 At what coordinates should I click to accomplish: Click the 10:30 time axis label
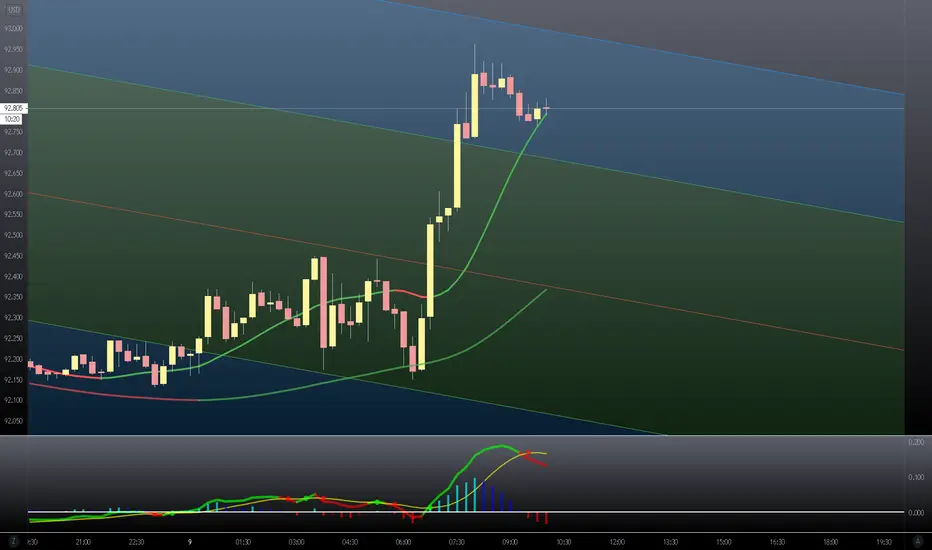click(563, 542)
